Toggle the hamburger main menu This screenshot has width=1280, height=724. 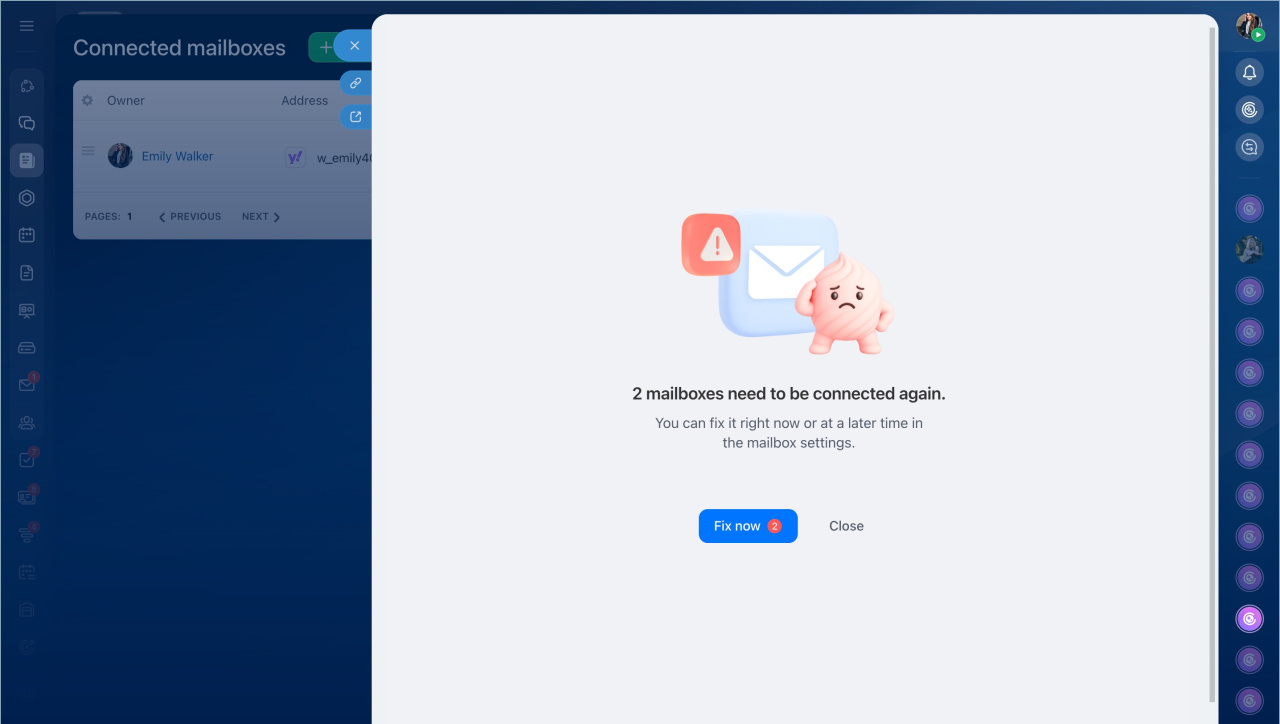click(27, 26)
